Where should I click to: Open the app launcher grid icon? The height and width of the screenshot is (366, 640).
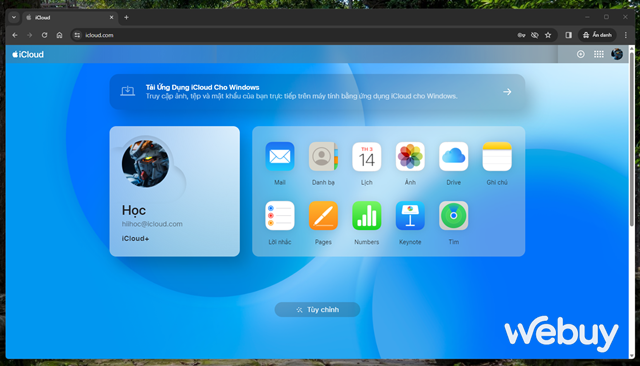pos(599,54)
